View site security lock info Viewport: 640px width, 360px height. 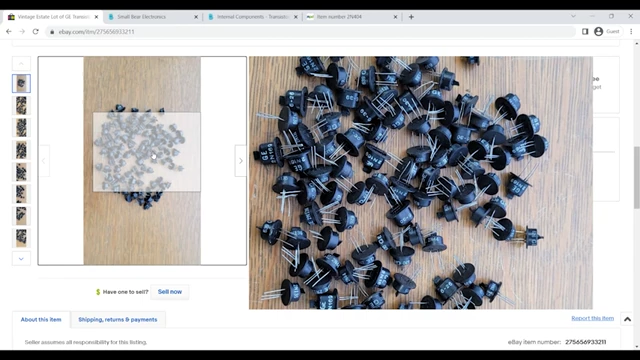tap(52, 32)
